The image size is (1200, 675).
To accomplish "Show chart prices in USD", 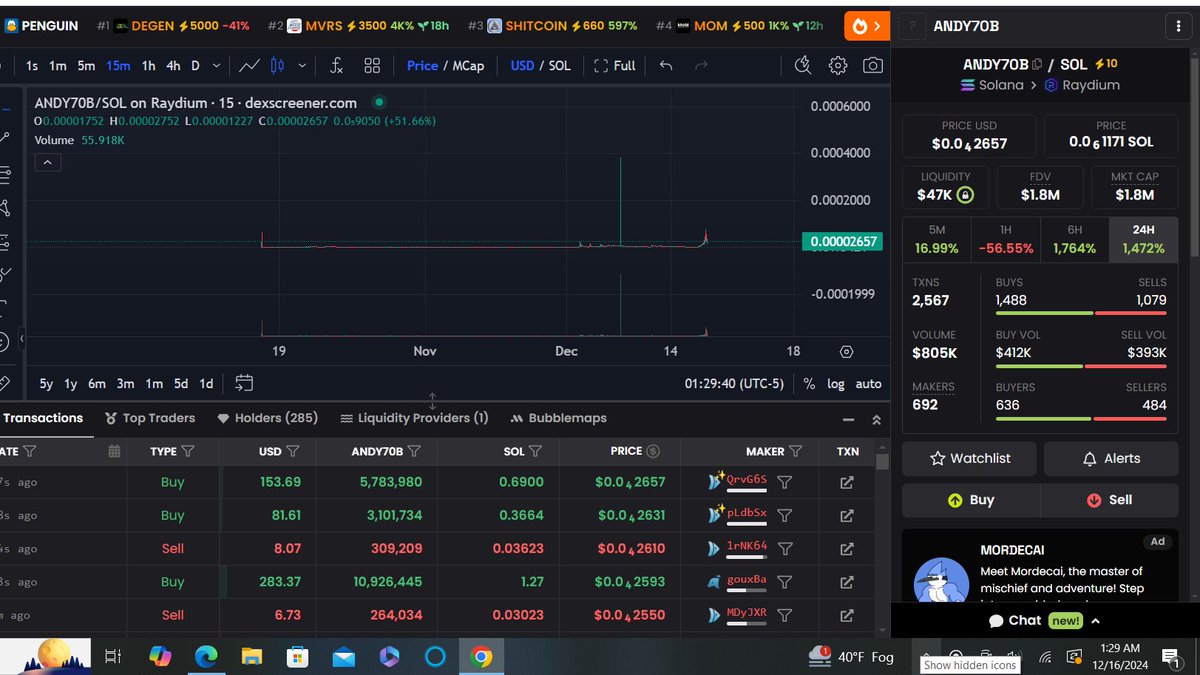I will (522, 66).
